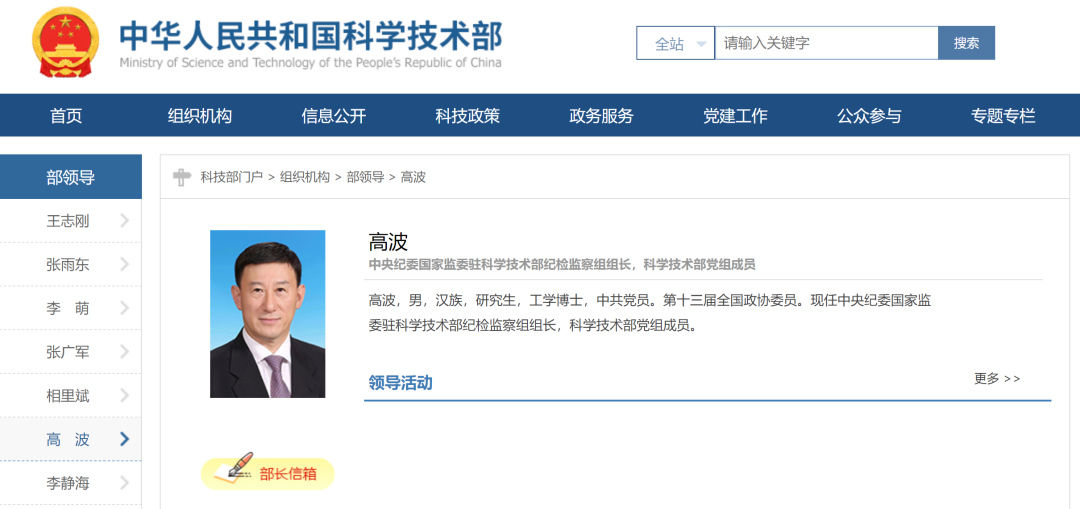Open 组织机构 navigation menu
This screenshot has height=509, width=1080.
[200, 116]
